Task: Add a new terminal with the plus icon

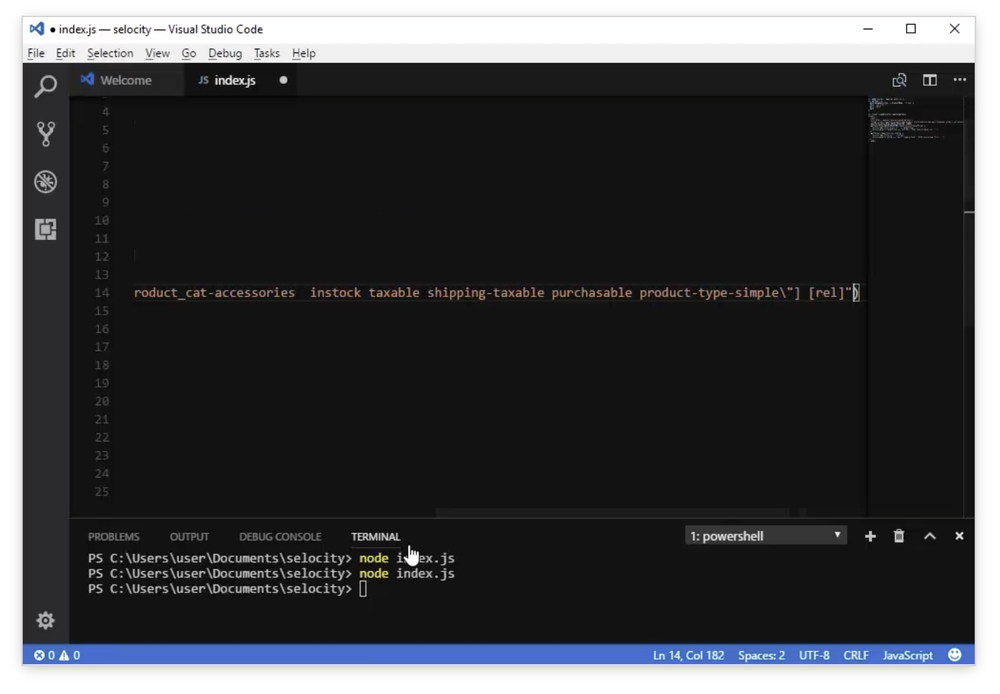Action: [x=869, y=536]
